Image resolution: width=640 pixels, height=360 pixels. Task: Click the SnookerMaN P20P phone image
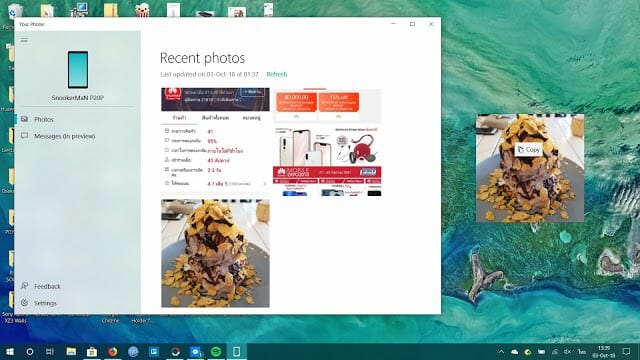(x=78, y=70)
